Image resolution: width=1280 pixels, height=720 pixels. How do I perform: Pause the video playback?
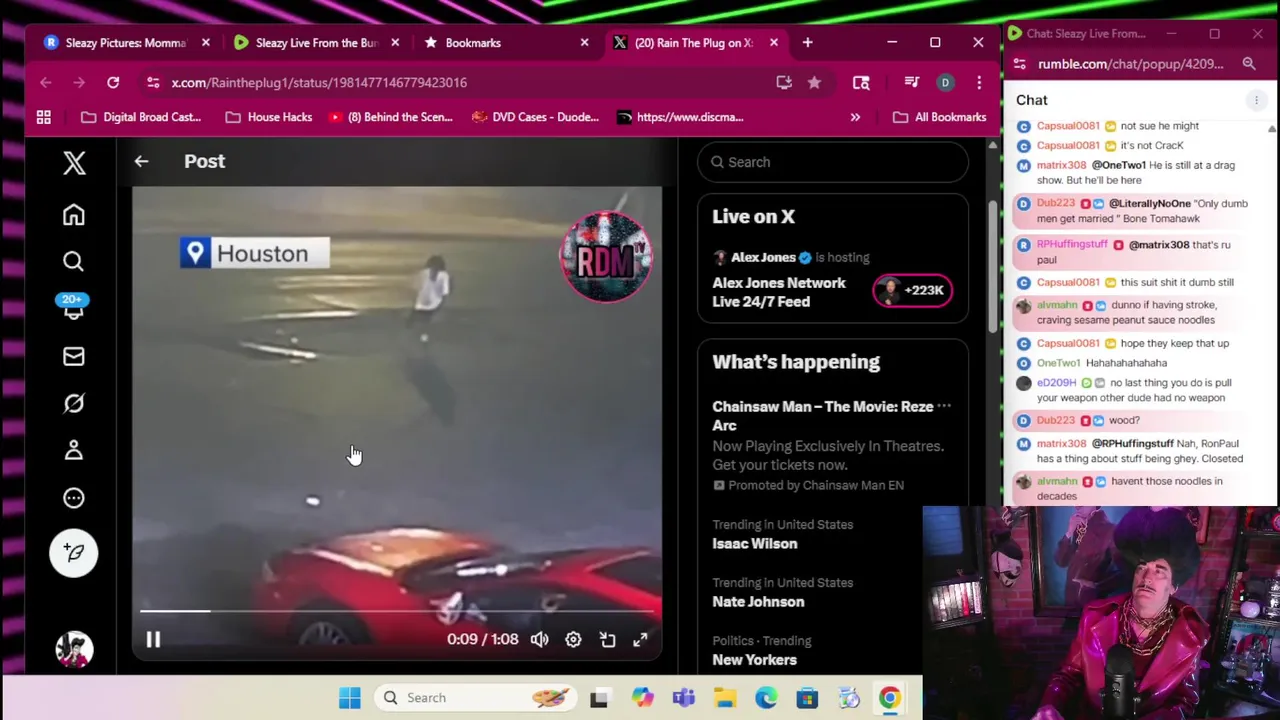click(153, 640)
